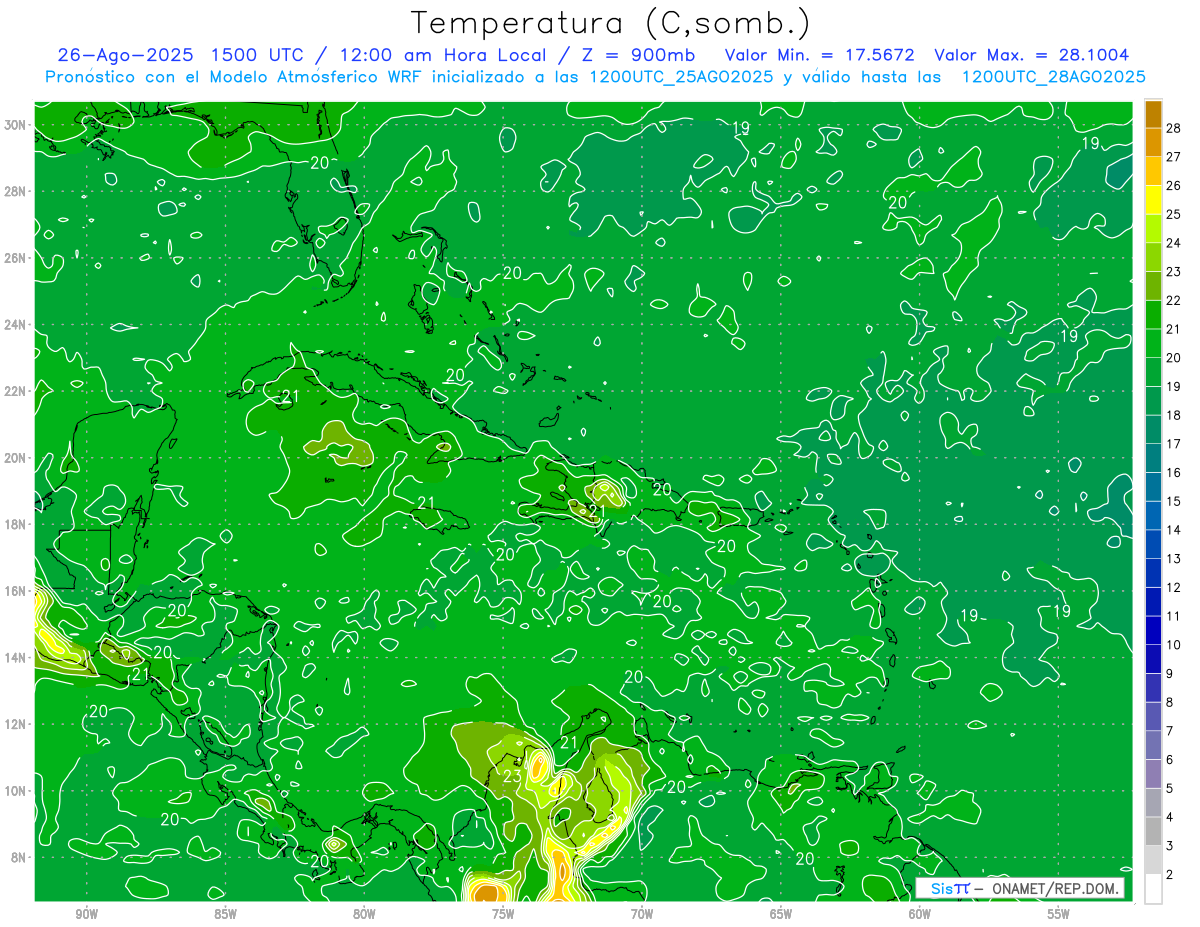Click the "Valor Min. = 17.5672" readout

coord(819,55)
